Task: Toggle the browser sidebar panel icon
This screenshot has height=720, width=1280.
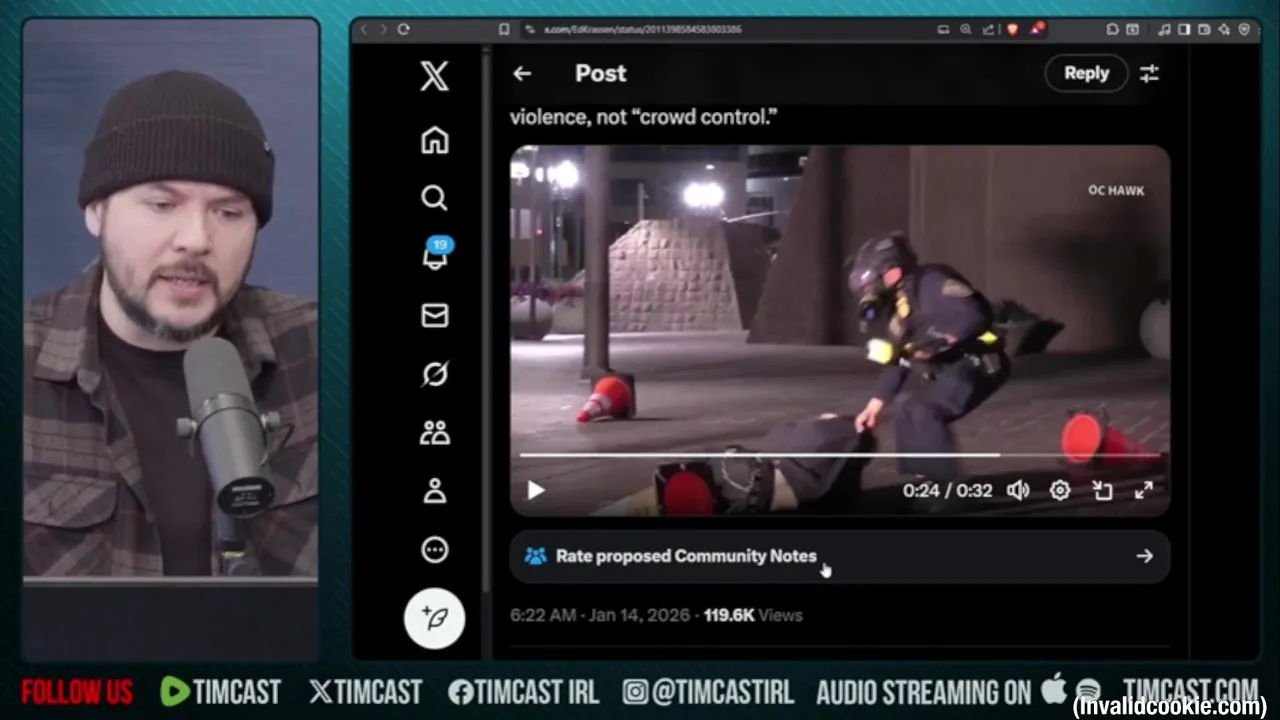Action: click(x=1184, y=29)
